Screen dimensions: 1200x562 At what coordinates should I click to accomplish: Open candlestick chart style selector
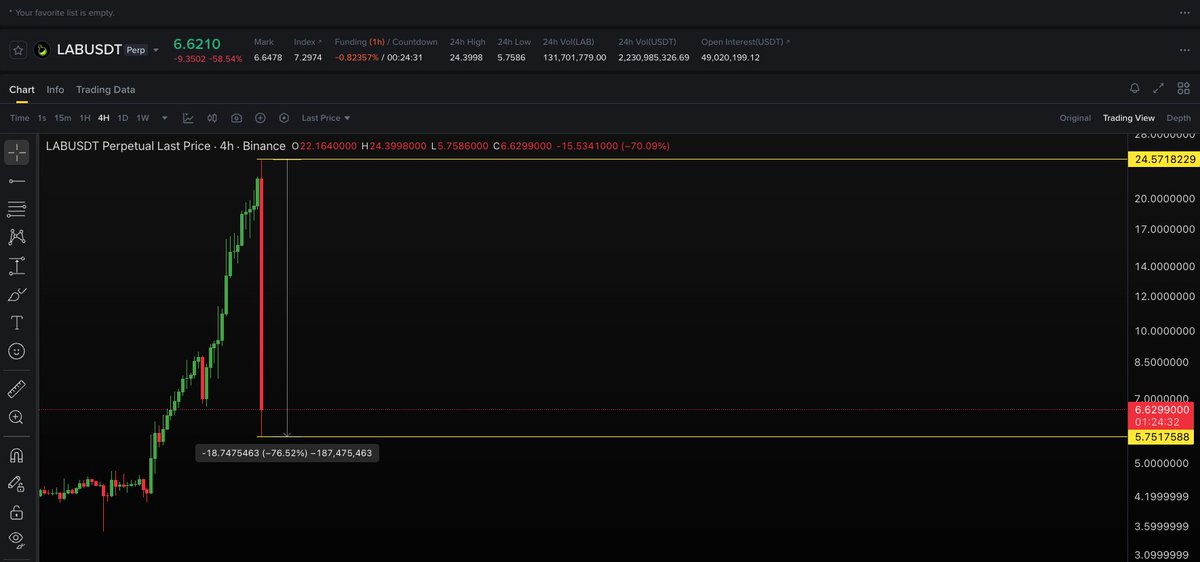(212, 118)
